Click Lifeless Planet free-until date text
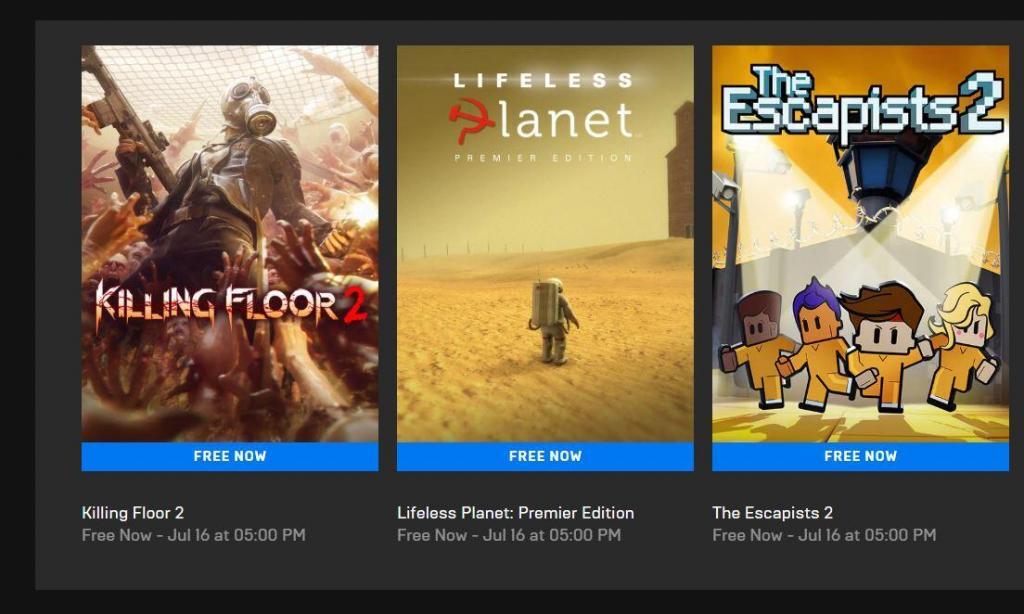The width and height of the screenshot is (1024, 614). (509, 535)
